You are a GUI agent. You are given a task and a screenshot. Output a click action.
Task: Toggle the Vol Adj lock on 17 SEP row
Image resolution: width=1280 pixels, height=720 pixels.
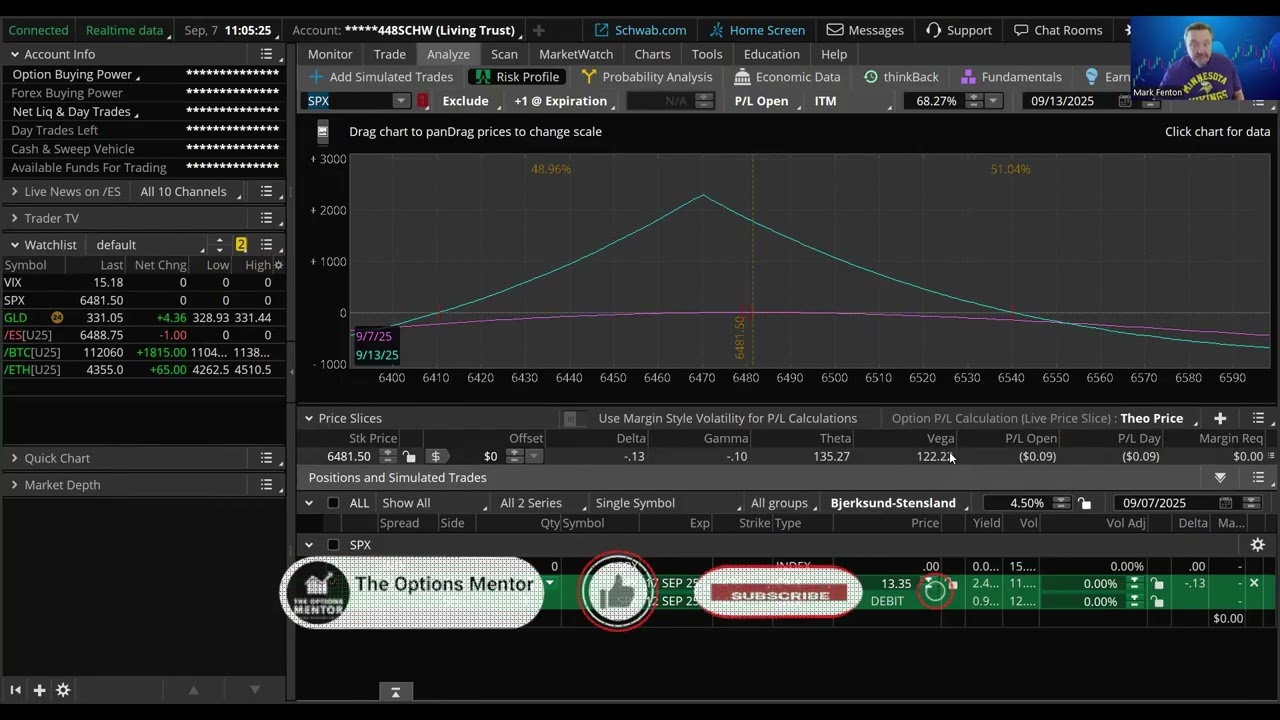(1157, 584)
